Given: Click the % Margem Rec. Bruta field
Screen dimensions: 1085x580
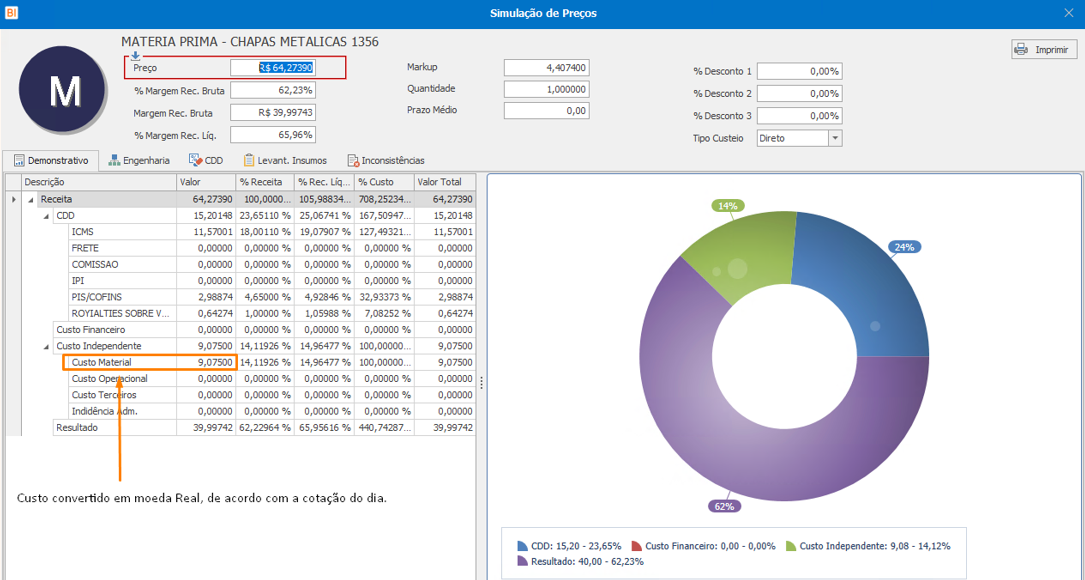Looking at the screenshot, I should pos(273,90).
